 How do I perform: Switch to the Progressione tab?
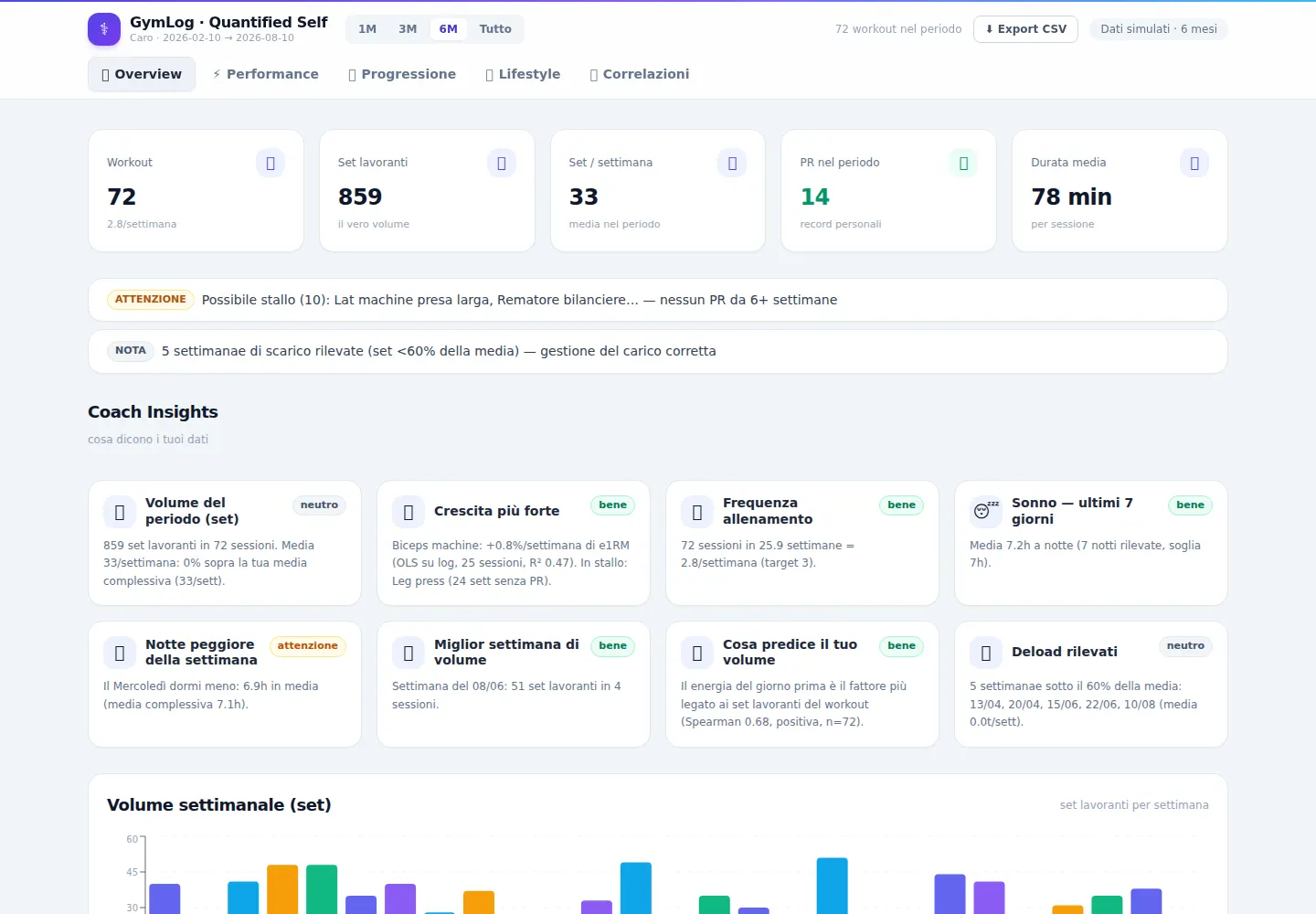pyautogui.click(x=402, y=74)
